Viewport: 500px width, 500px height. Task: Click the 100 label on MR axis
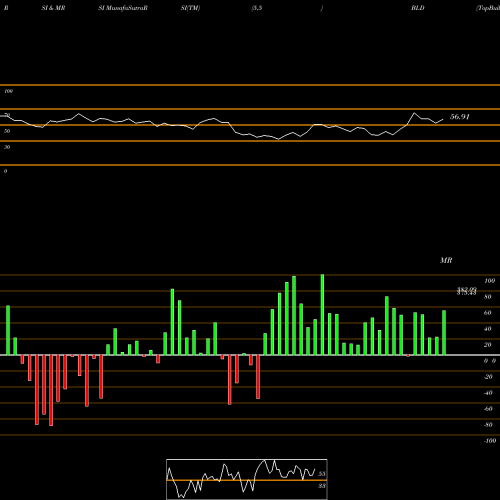pos(489,281)
